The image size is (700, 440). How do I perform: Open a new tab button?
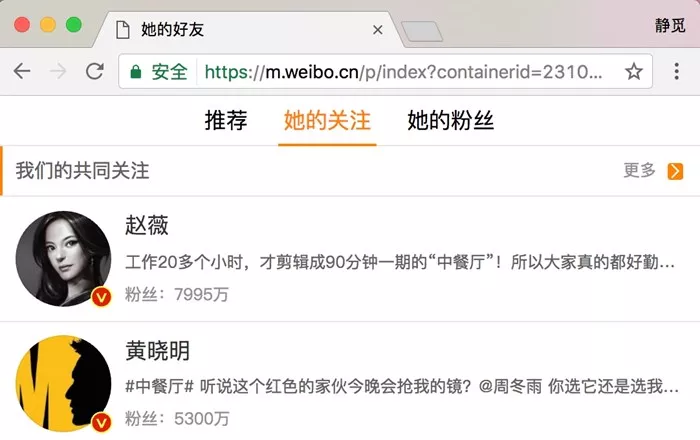[x=422, y=31]
